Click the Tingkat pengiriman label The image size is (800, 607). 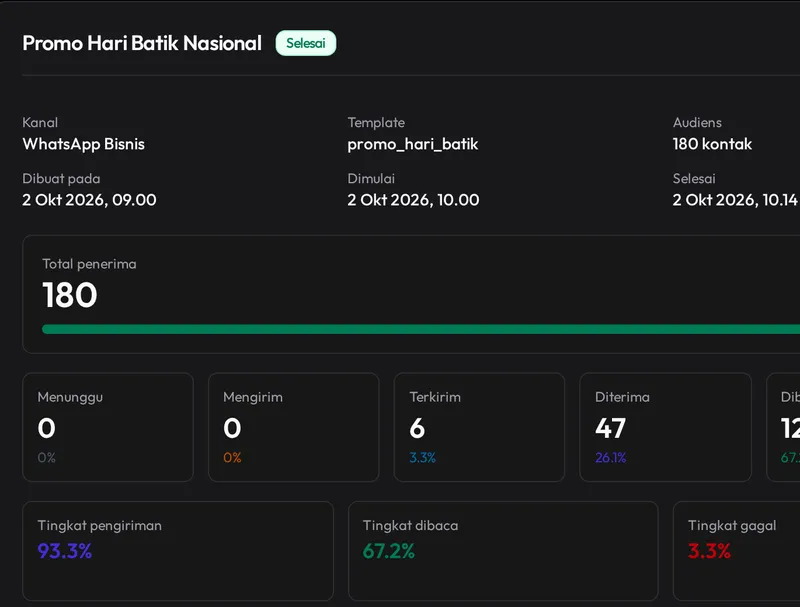pos(99,526)
